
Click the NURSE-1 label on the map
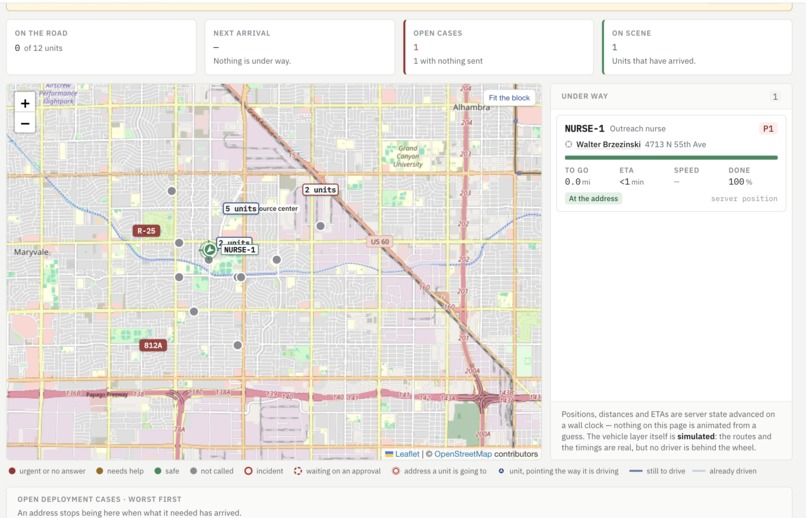(x=240, y=250)
